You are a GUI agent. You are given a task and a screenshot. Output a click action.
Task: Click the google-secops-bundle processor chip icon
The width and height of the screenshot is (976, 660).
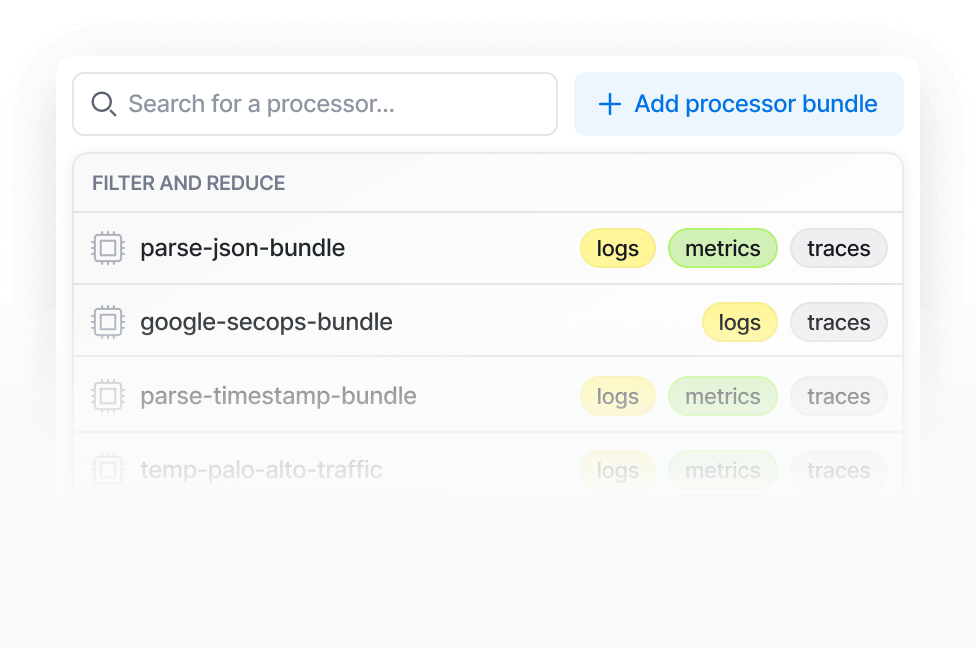(x=108, y=322)
